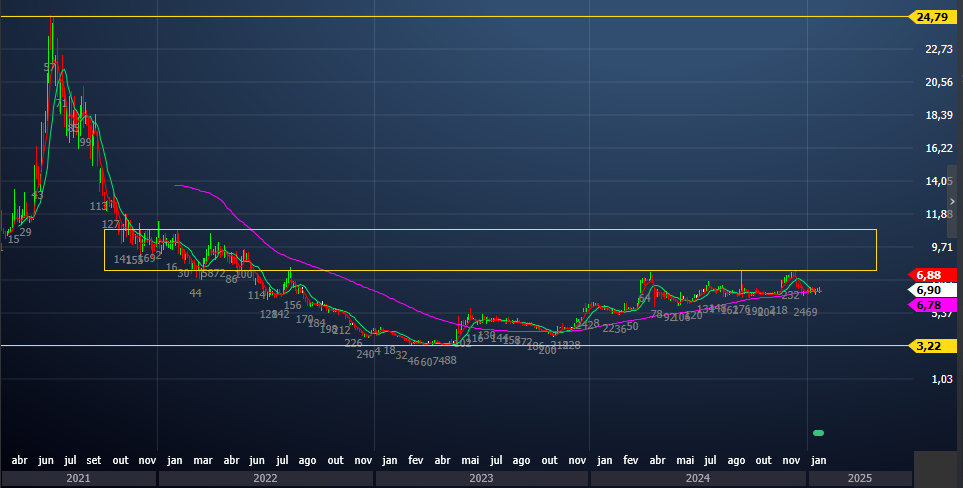Click the grey corner box below the price scale
The height and width of the screenshot is (488, 963).
937,468
